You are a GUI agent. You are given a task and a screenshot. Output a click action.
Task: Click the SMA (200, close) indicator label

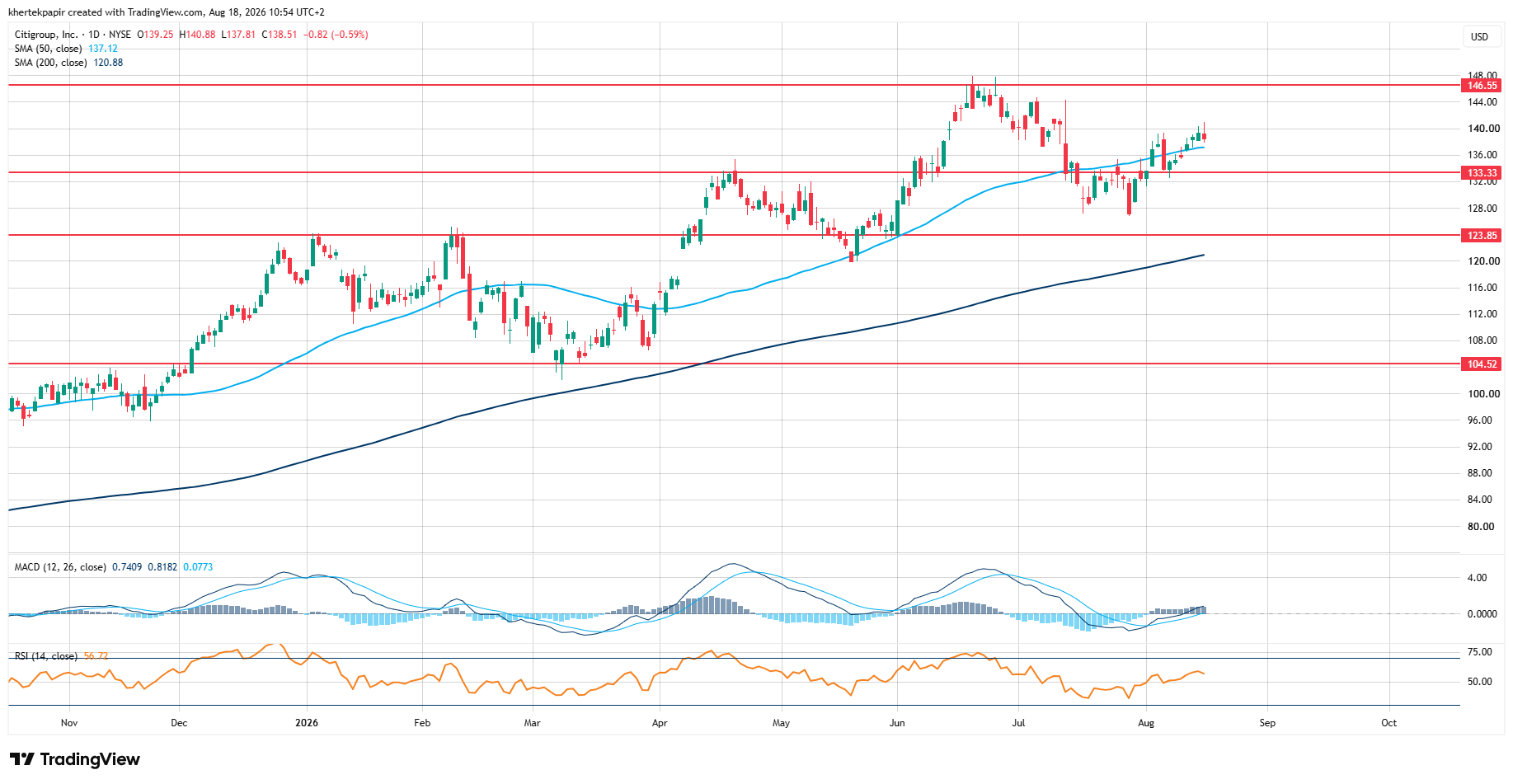[x=50, y=63]
